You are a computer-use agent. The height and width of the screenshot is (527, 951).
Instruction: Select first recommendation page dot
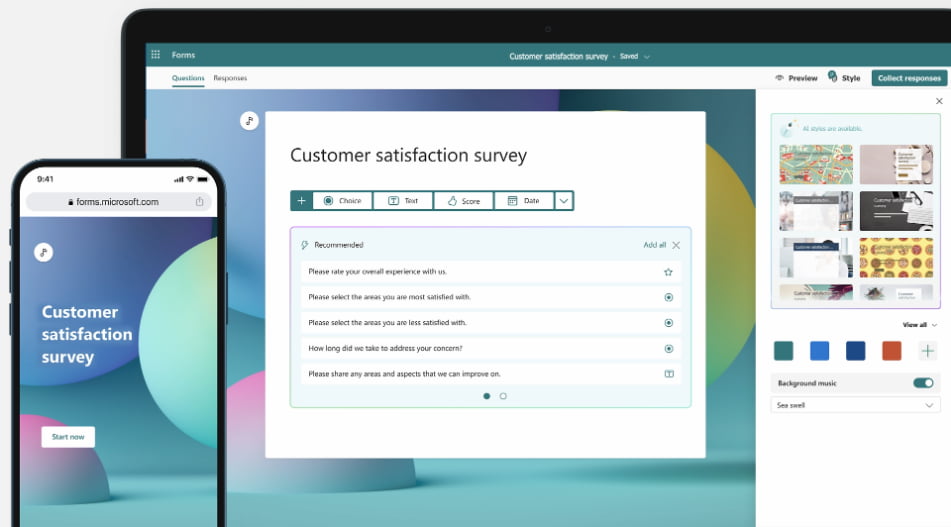(486, 396)
